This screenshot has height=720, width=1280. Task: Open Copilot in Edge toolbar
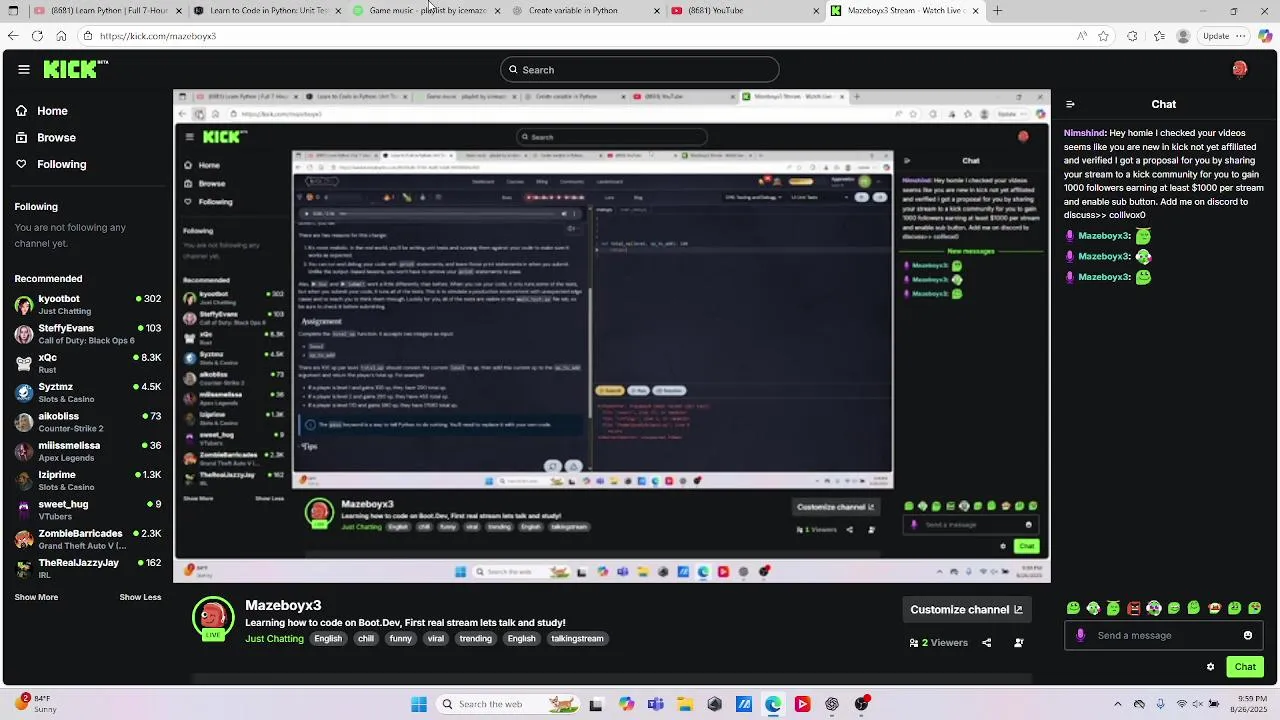click(1265, 36)
